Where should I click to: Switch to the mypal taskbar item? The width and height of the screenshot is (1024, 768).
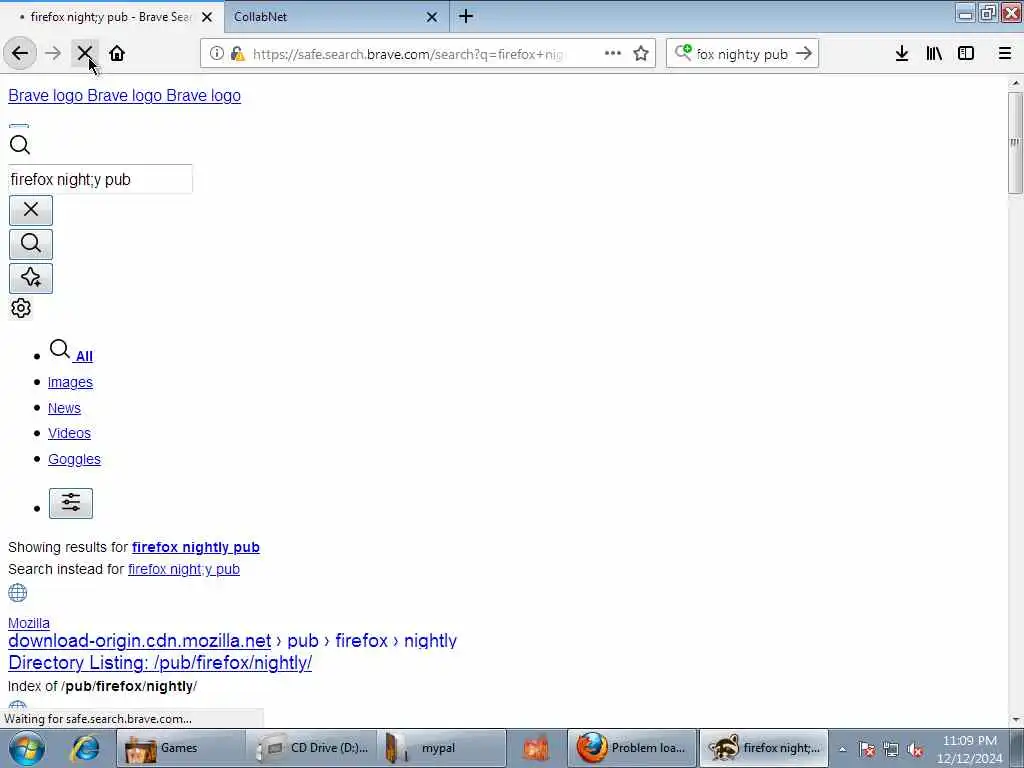point(443,748)
